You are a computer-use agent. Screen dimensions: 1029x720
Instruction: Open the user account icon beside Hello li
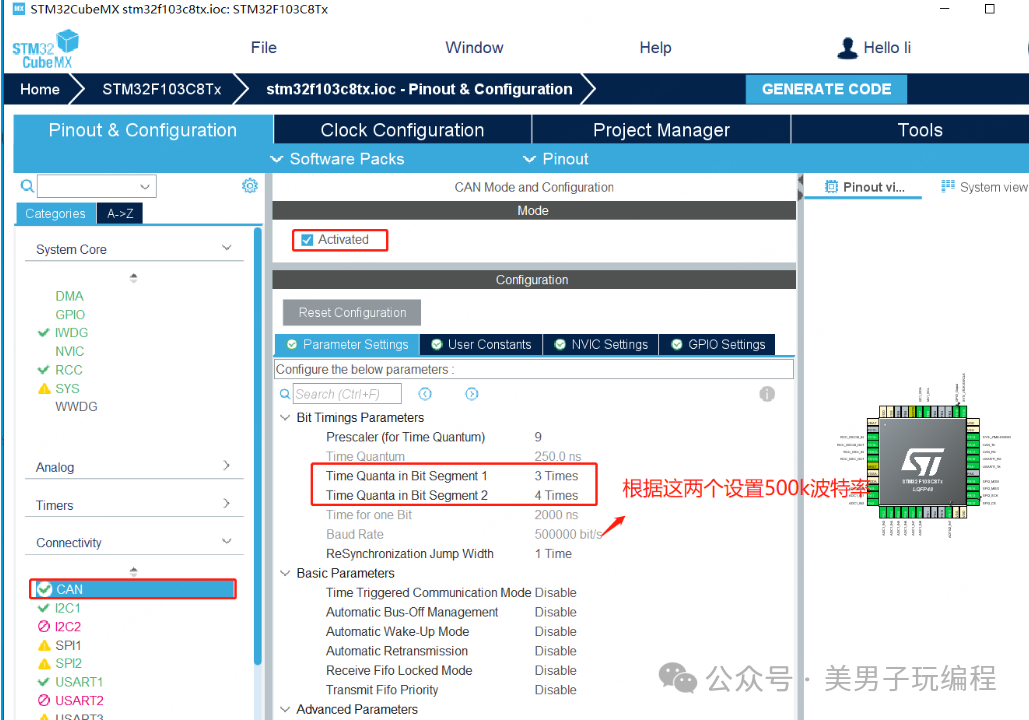pos(847,48)
